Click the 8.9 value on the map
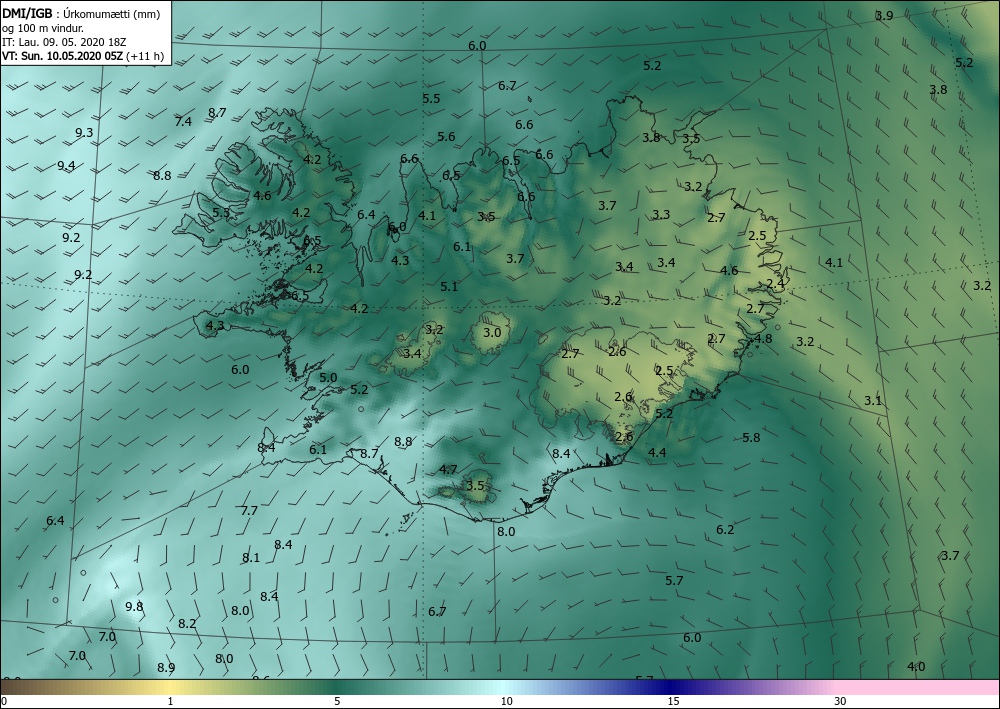Screen dimensions: 1000x709 tap(166, 668)
